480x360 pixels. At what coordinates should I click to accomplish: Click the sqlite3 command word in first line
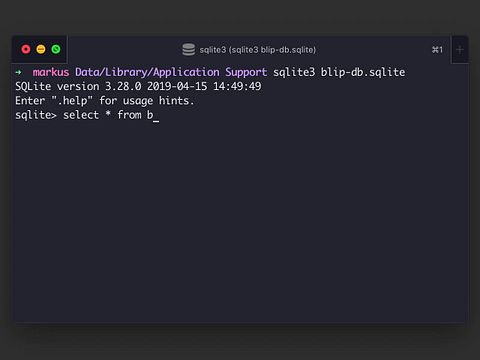point(294,72)
